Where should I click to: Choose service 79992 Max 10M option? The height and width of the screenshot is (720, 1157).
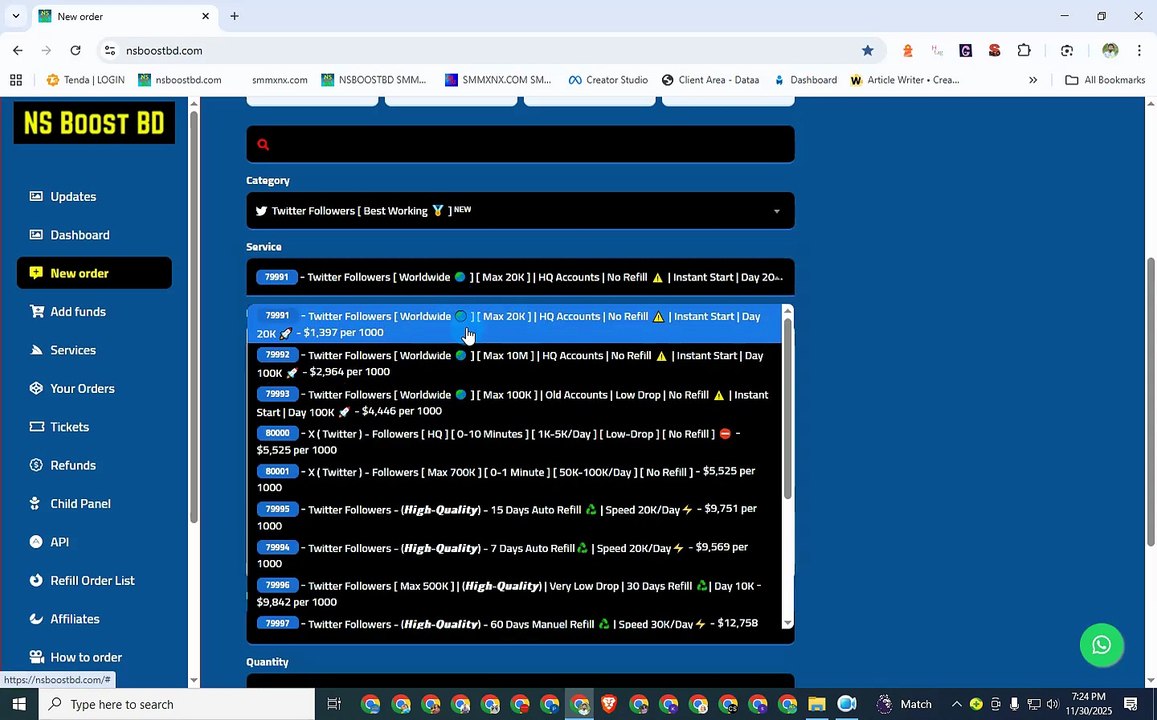pyautogui.click(x=514, y=363)
